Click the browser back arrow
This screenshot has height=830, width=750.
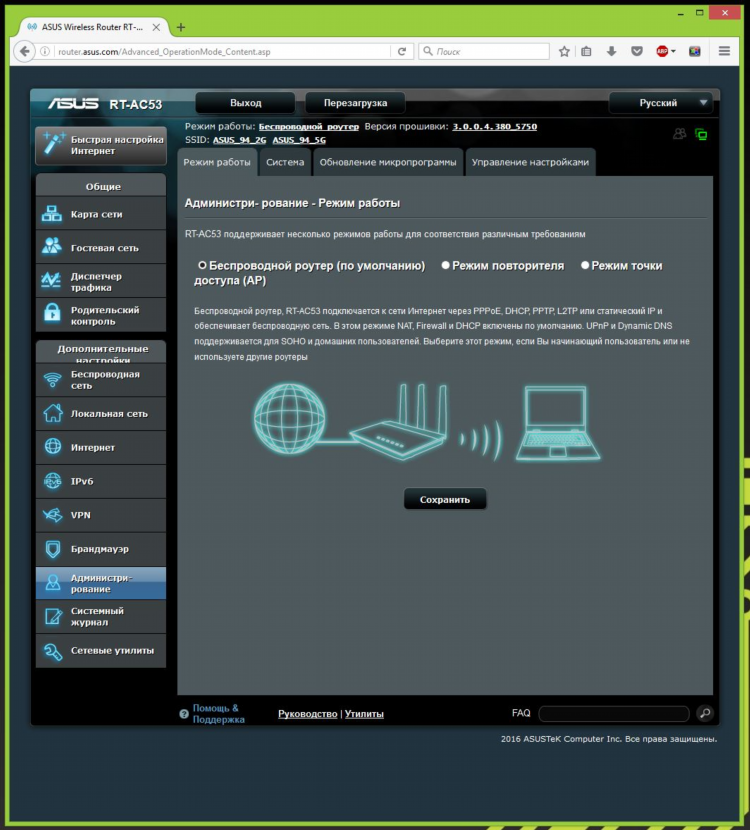[24, 51]
